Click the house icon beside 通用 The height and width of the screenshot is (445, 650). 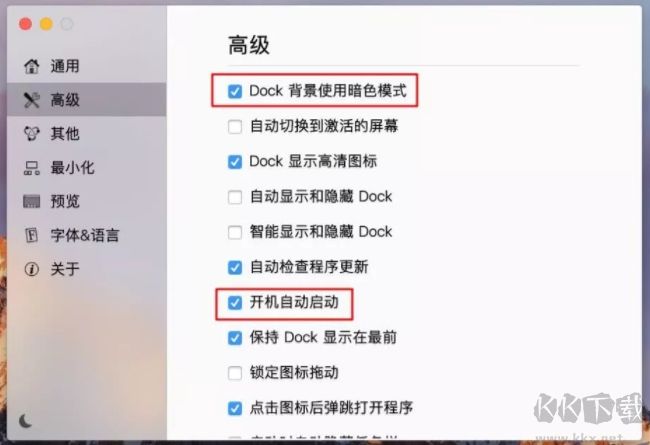pyautogui.click(x=31, y=66)
